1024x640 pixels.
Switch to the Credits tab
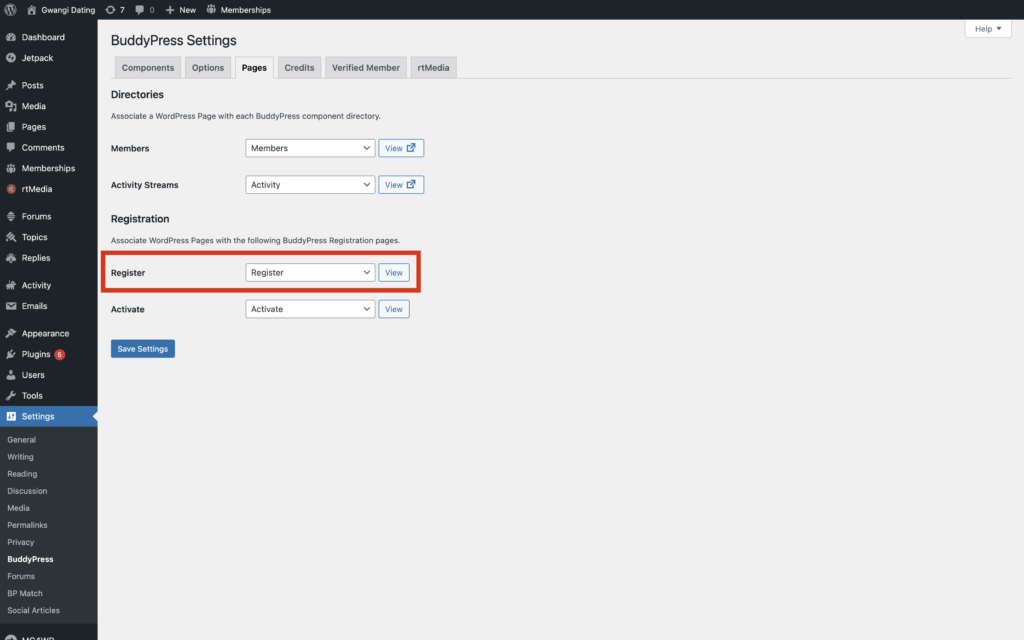point(299,67)
